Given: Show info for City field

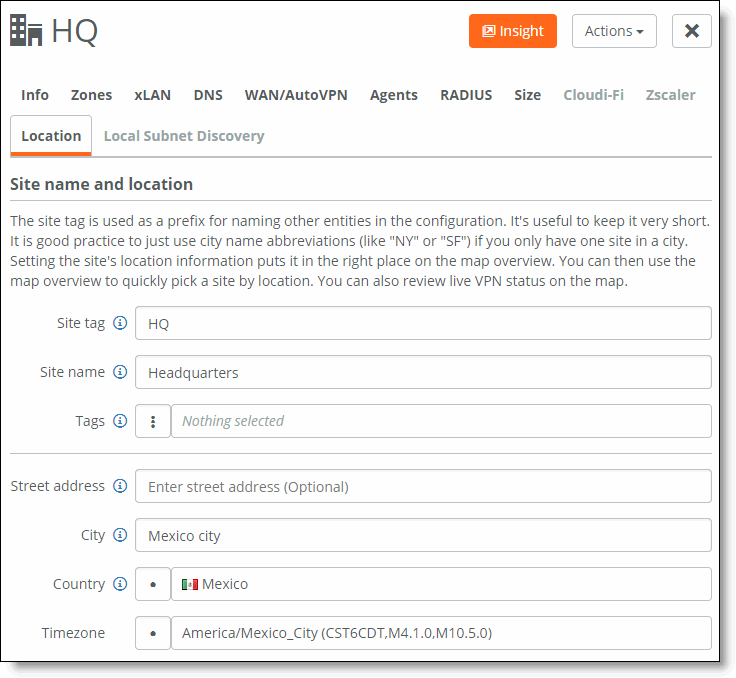Looking at the screenshot, I should pos(120,535).
